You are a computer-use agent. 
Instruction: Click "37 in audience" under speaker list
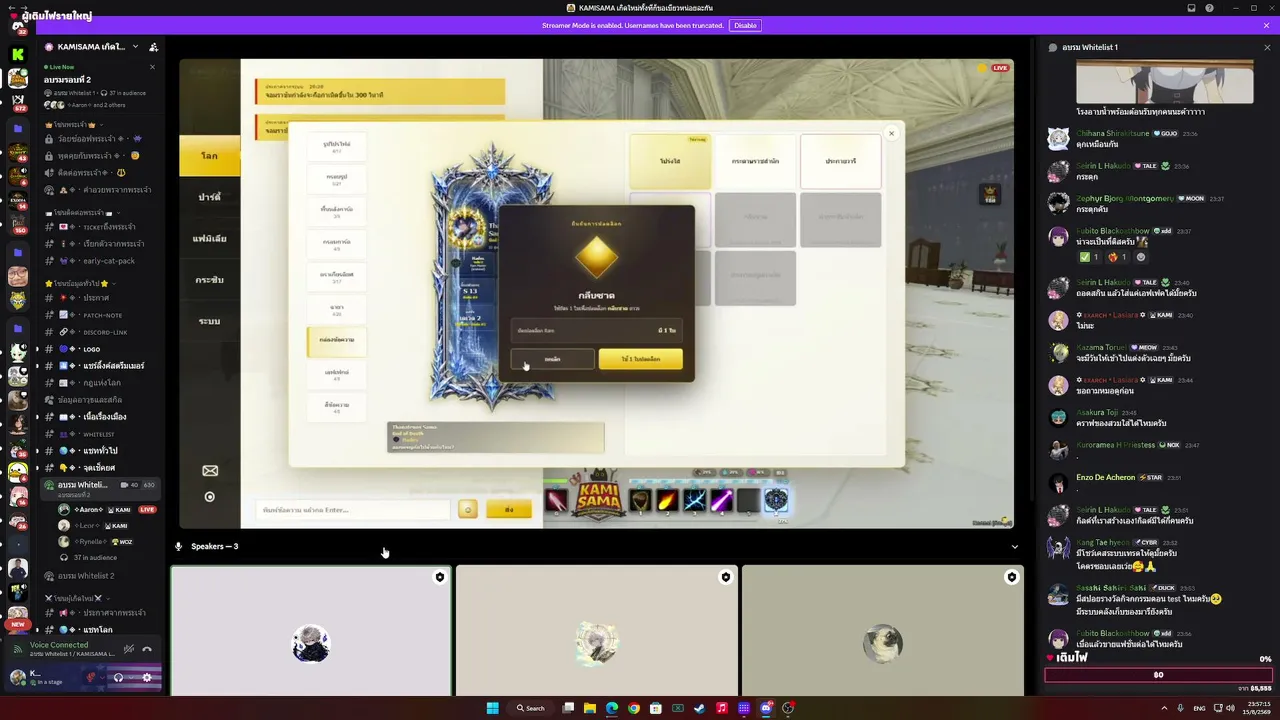96,558
